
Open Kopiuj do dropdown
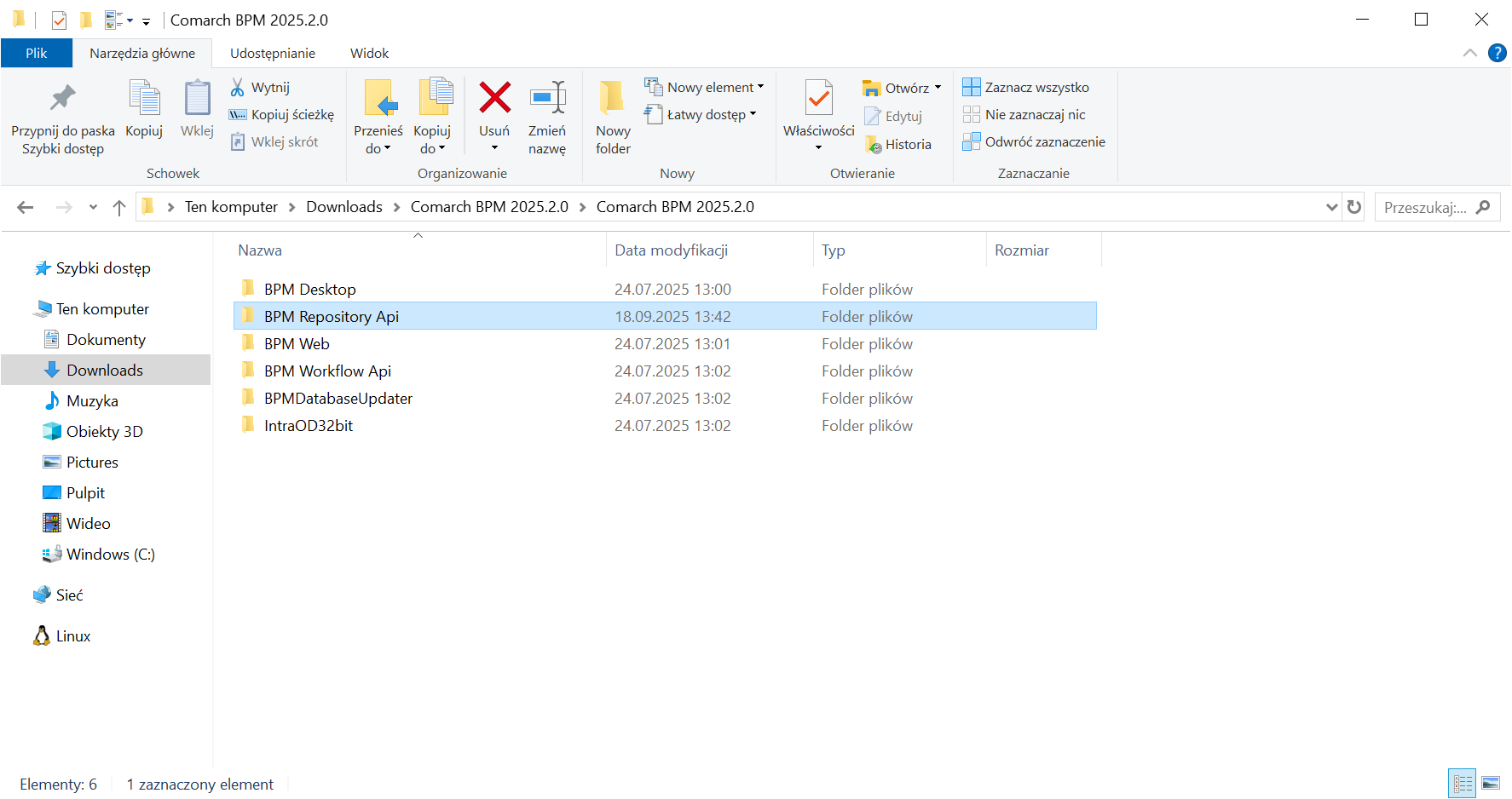tap(432, 118)
